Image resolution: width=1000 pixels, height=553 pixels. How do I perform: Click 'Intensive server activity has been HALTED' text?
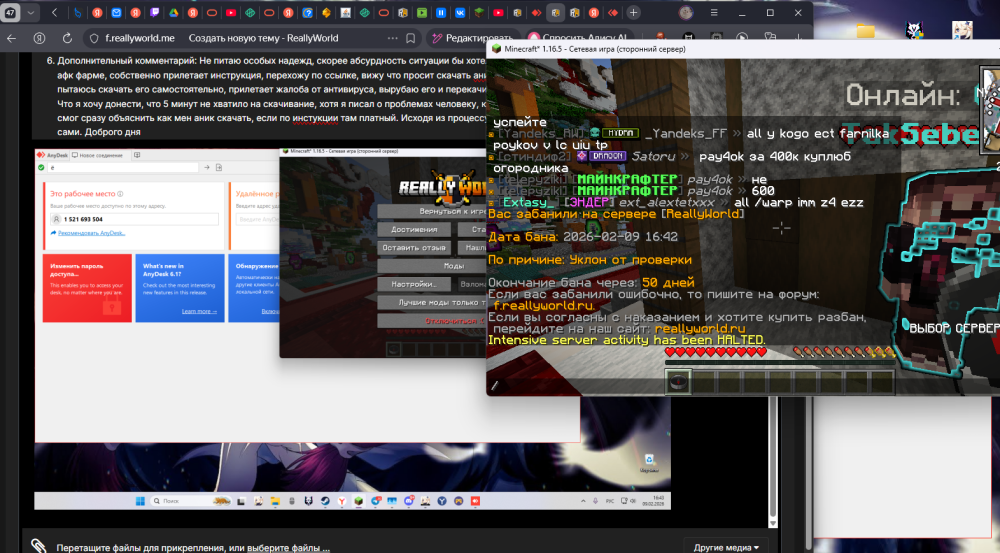coord(627,341)
